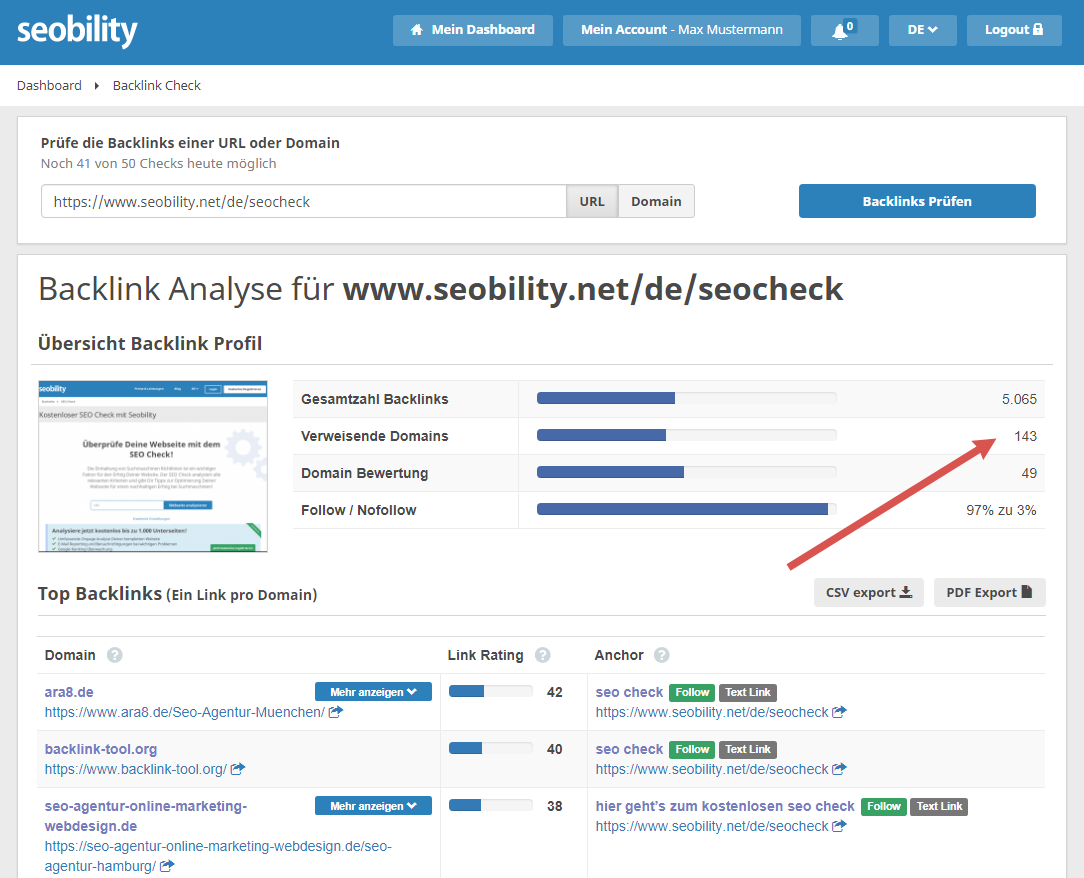Click the Follow badge in ara8.de row
The image size is (1084, 878).
(692, 692)
